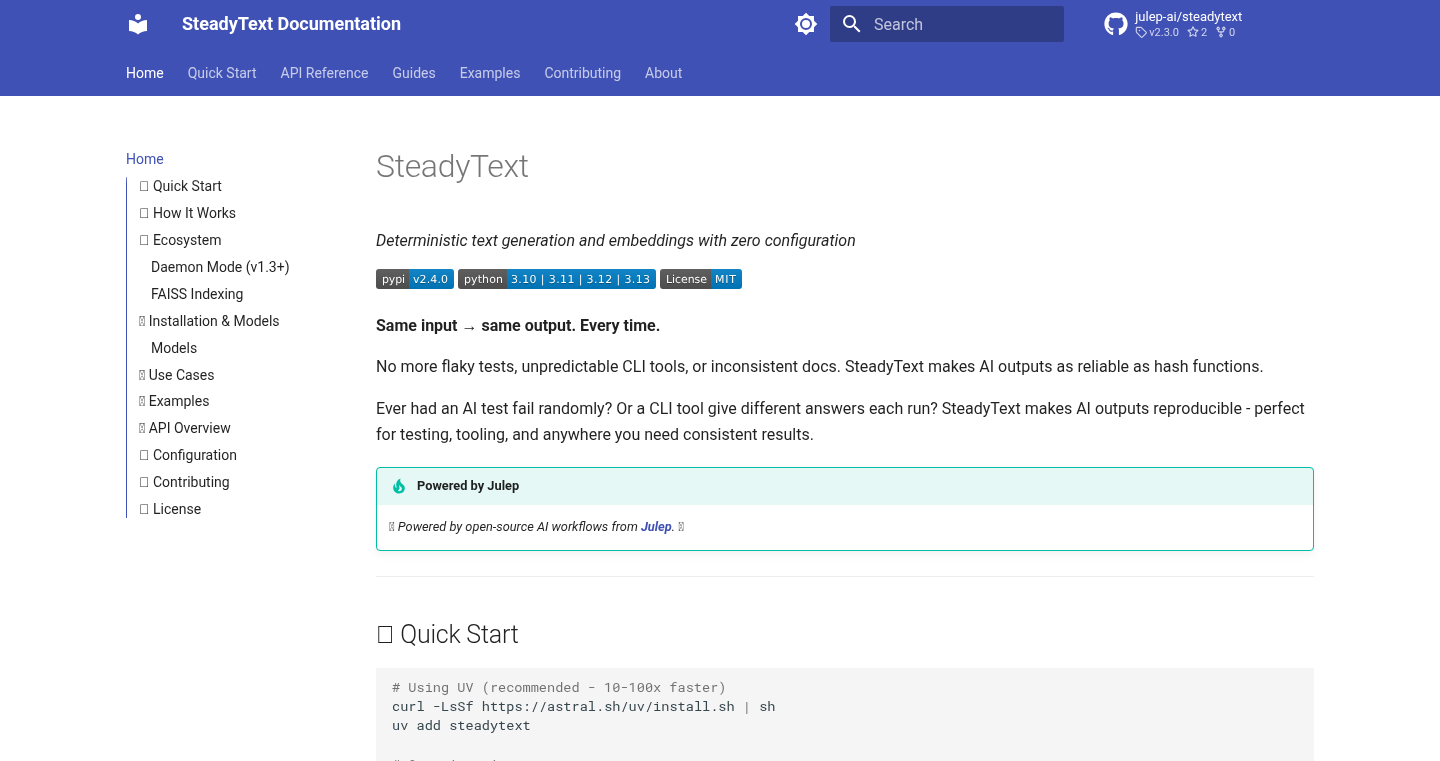The width and height of the screenshot is (1440, 761).
Task: Open the Contributing tab in header
Action: pos(582,73)
